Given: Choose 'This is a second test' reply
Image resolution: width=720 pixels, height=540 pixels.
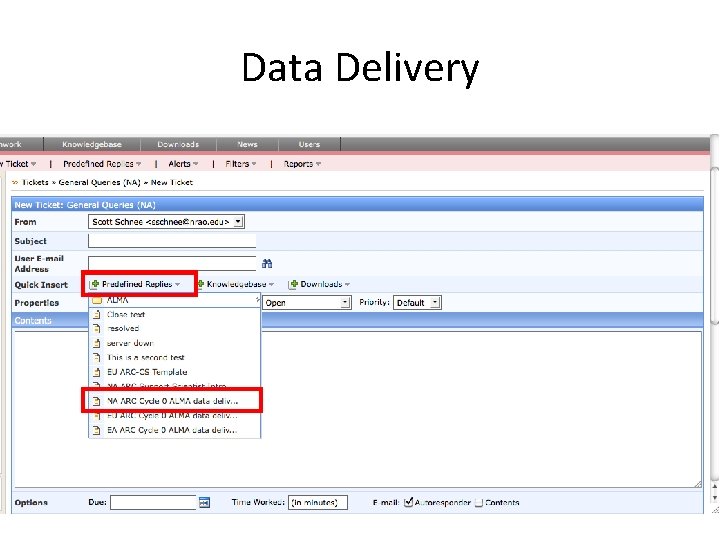Looking at the screenshot, I should [174, 357].
